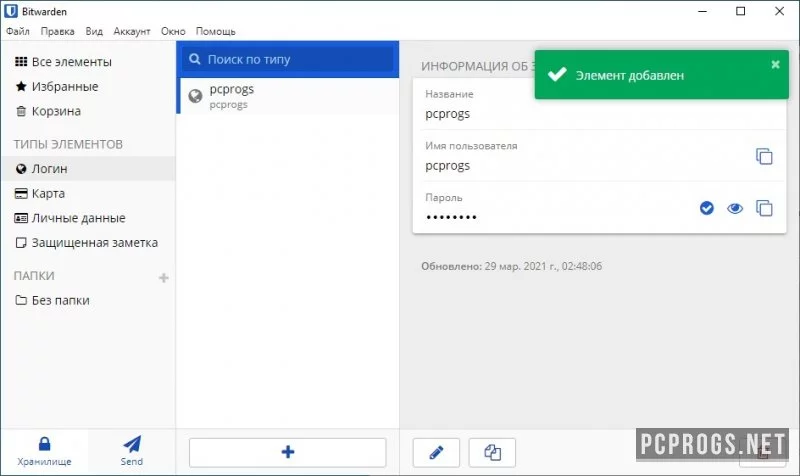Open the Окно menu
This screenshot has height=476, width=800.
[x=173, y=32]
